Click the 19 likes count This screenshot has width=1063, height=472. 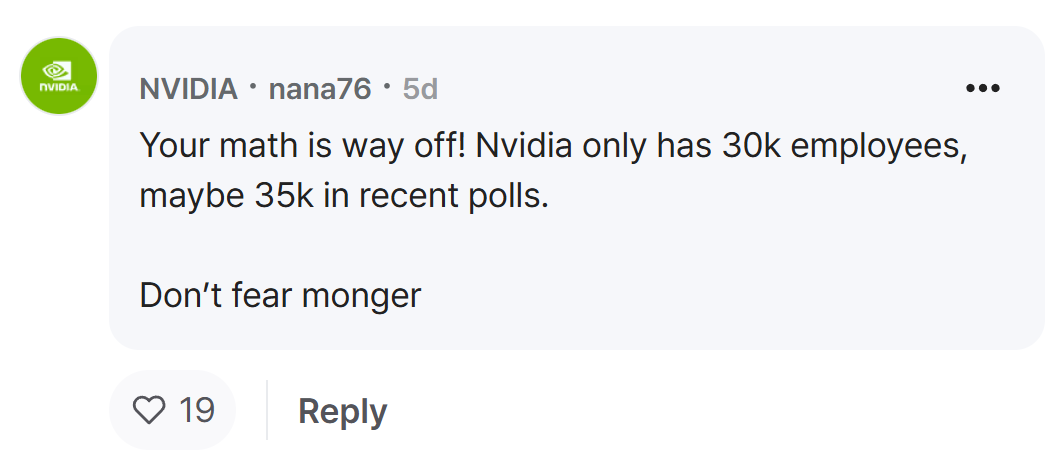click(x=196, y=410)
